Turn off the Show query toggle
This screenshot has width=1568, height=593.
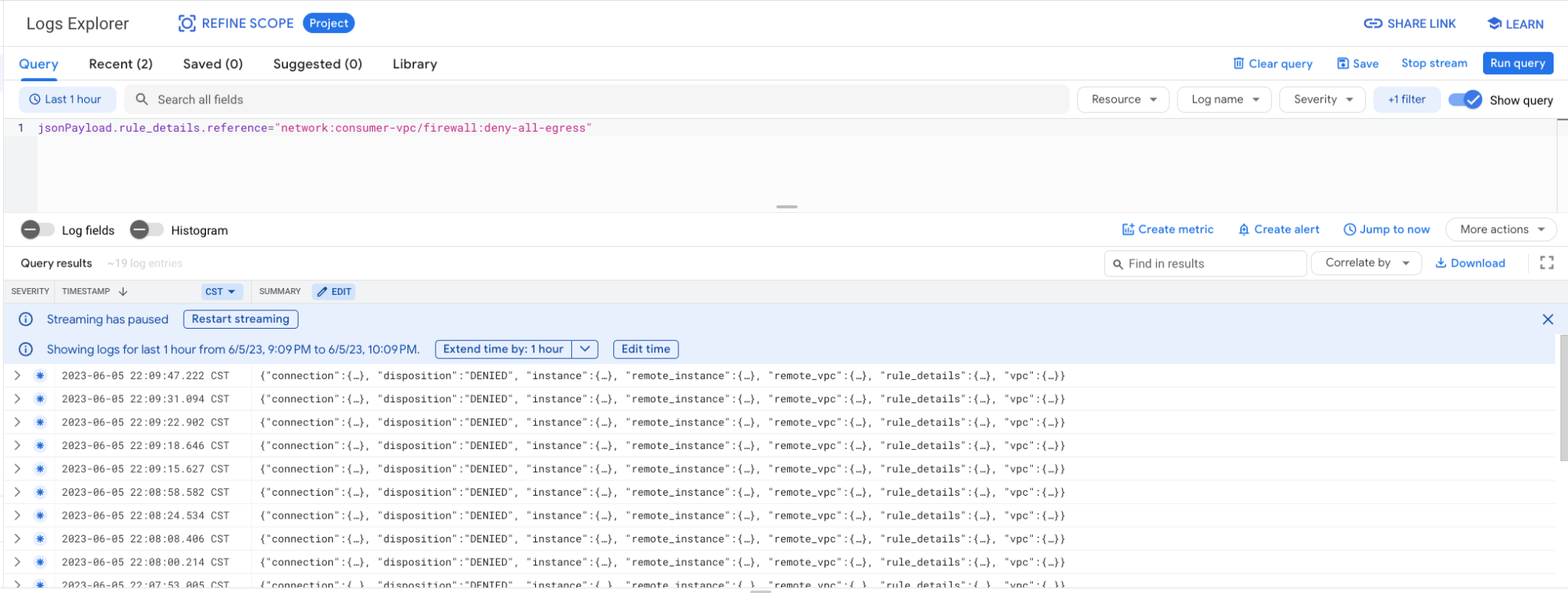(x=1465, y=100)
